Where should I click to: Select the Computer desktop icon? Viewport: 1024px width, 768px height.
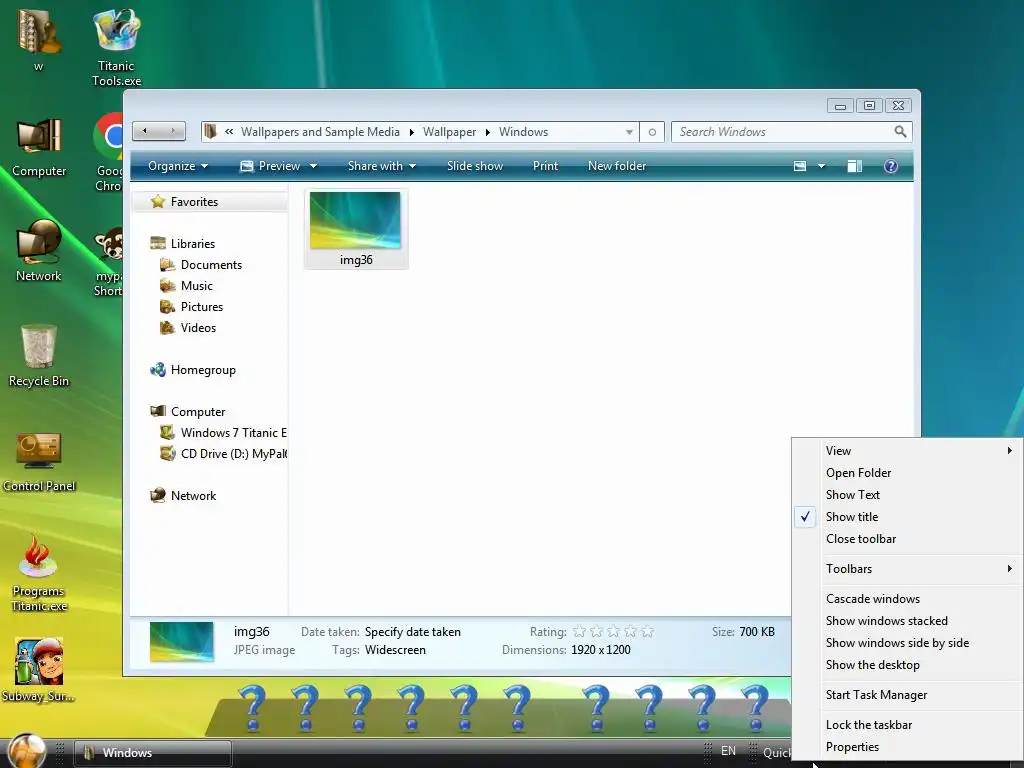[39, 147]
